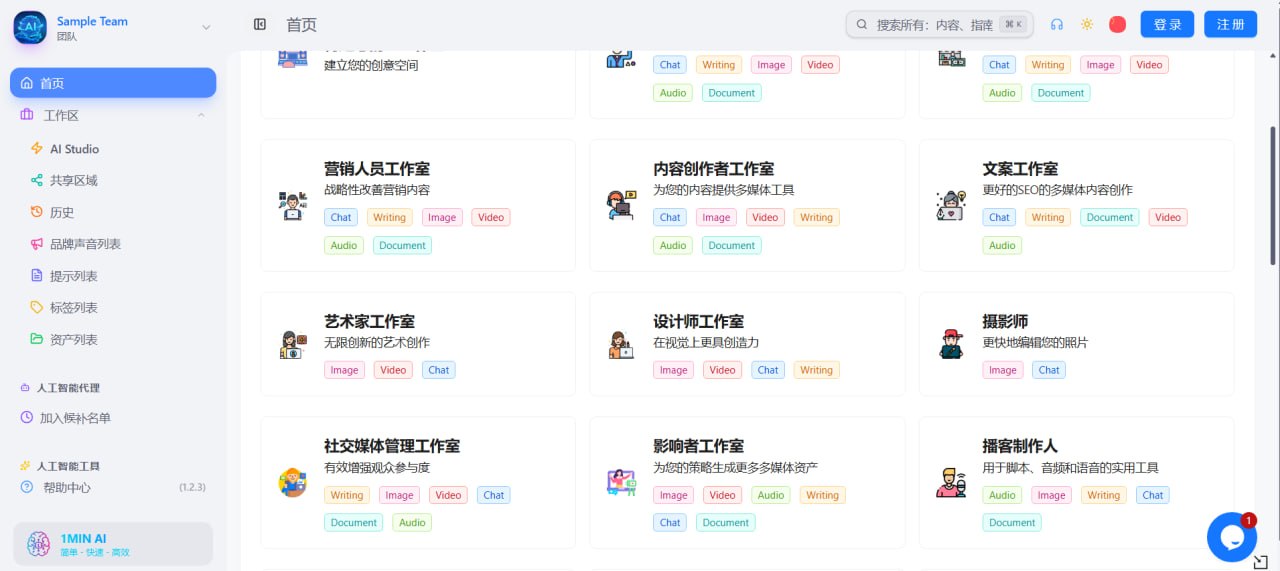This screenshot has height=571, width=1280.
Task: Toggle the sidebar collapse icon
Action: 260,25
